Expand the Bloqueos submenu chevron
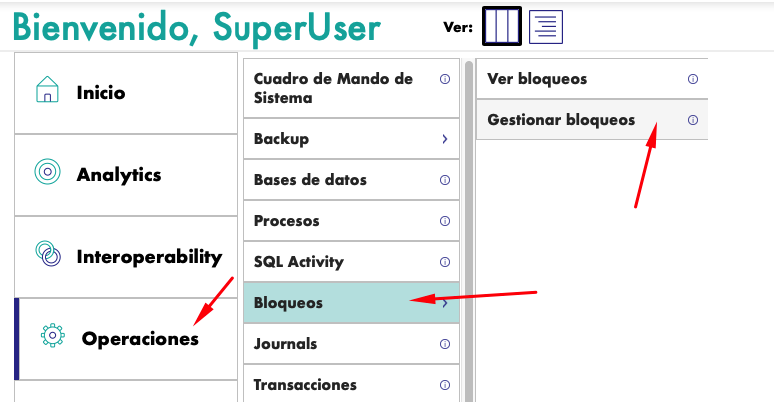The height and width of the screenshot is (402, 774). [x=445, y=303]
